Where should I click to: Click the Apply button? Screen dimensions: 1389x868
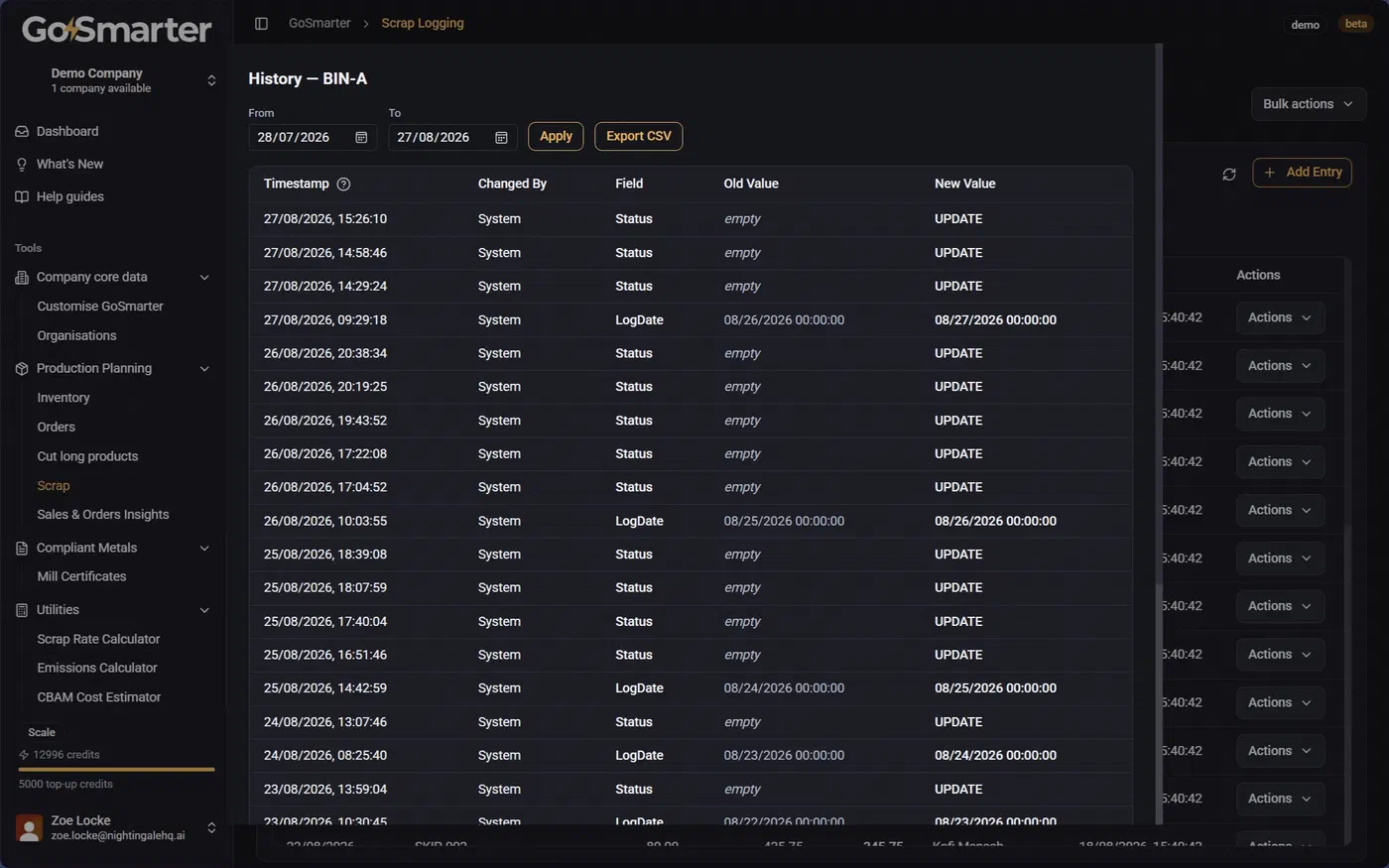(x=556, y=136)
